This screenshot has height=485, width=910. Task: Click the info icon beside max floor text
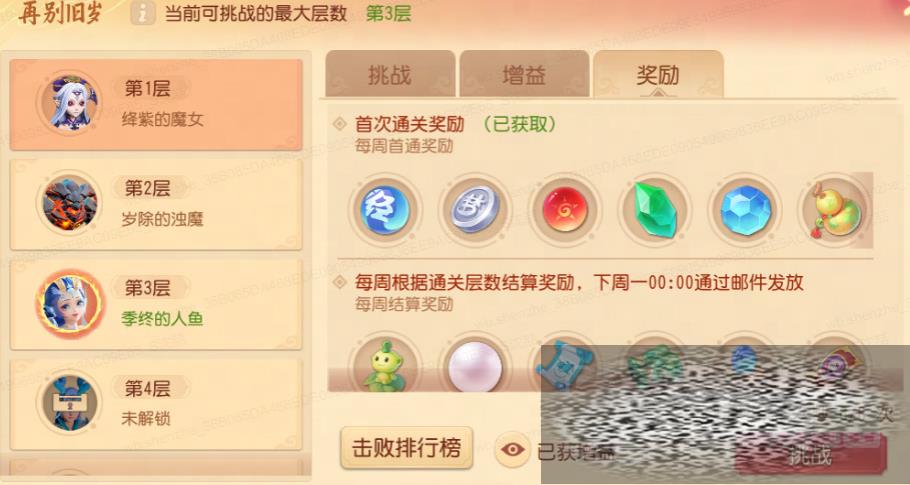(143, 13)
